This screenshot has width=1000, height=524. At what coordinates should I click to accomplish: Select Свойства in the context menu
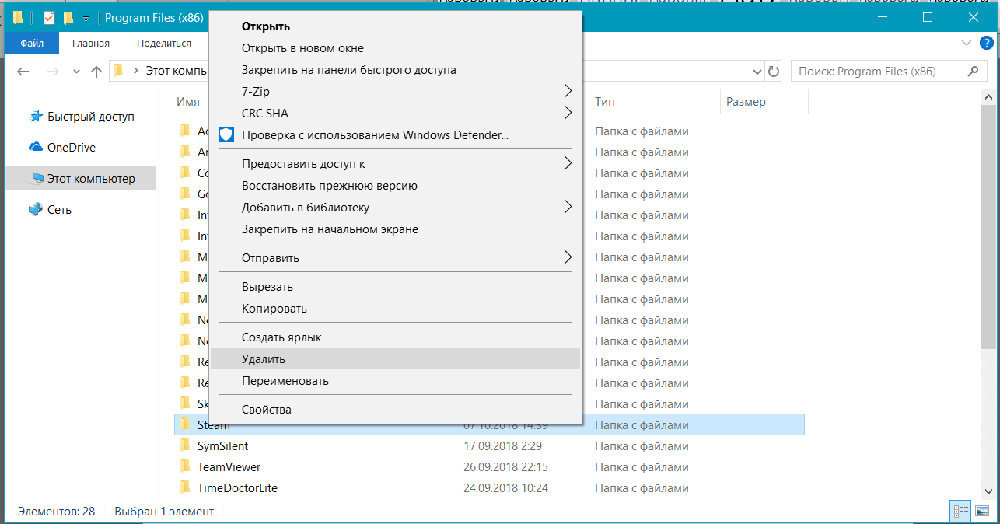pyautogui.click(x=266, y=410)
